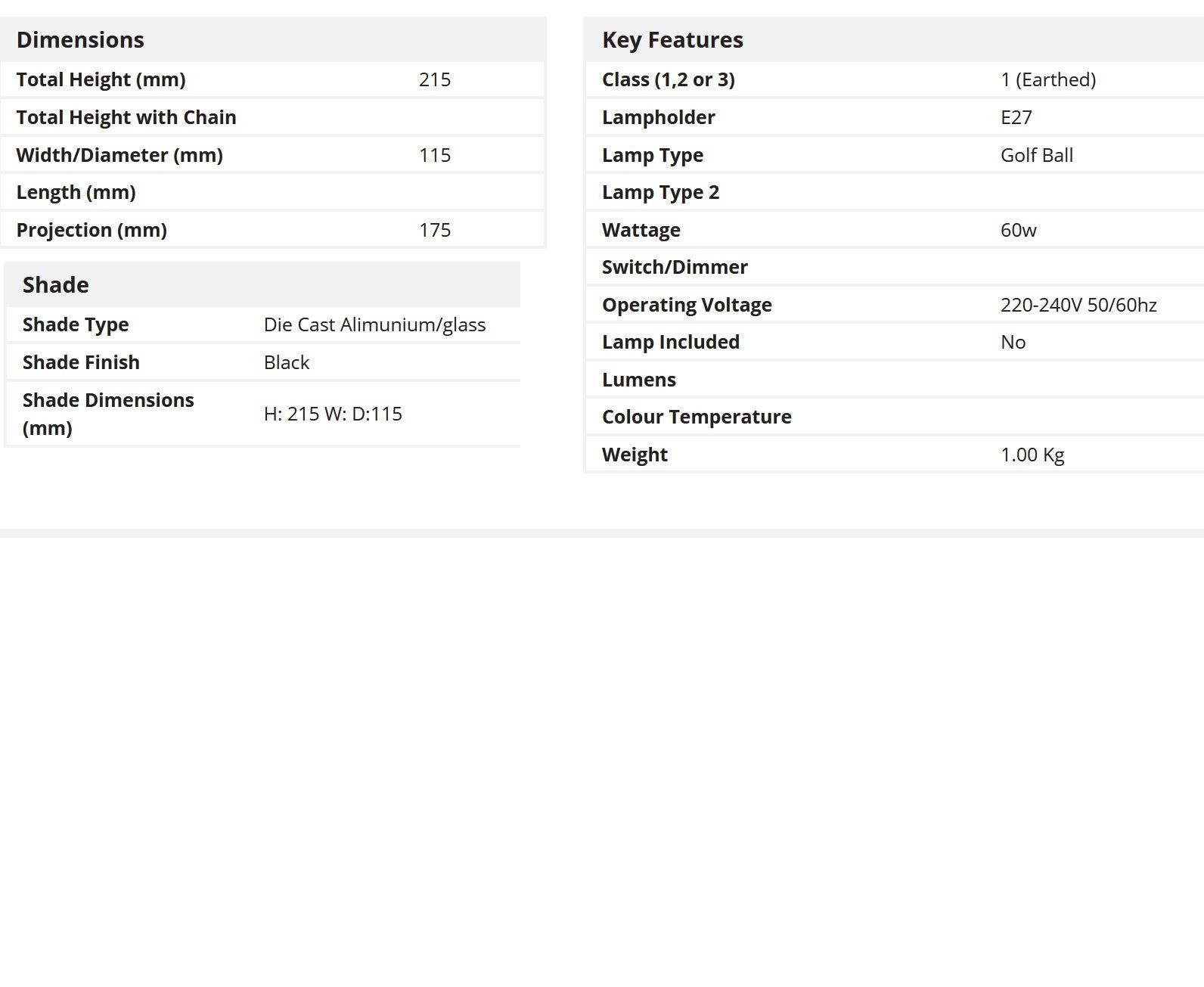The image size is (1204, 987).
Task: Select the Switch/Dimmer row label
Action: 675,267
